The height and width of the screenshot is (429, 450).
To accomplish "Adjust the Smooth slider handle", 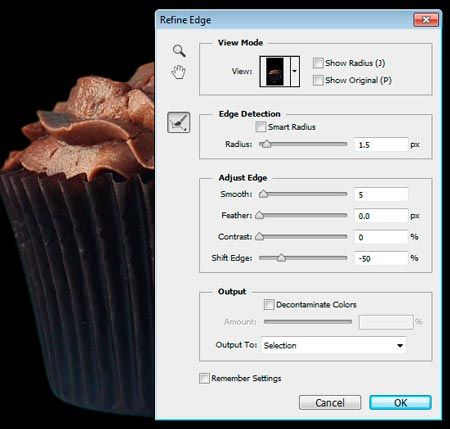I will [263, 194].
